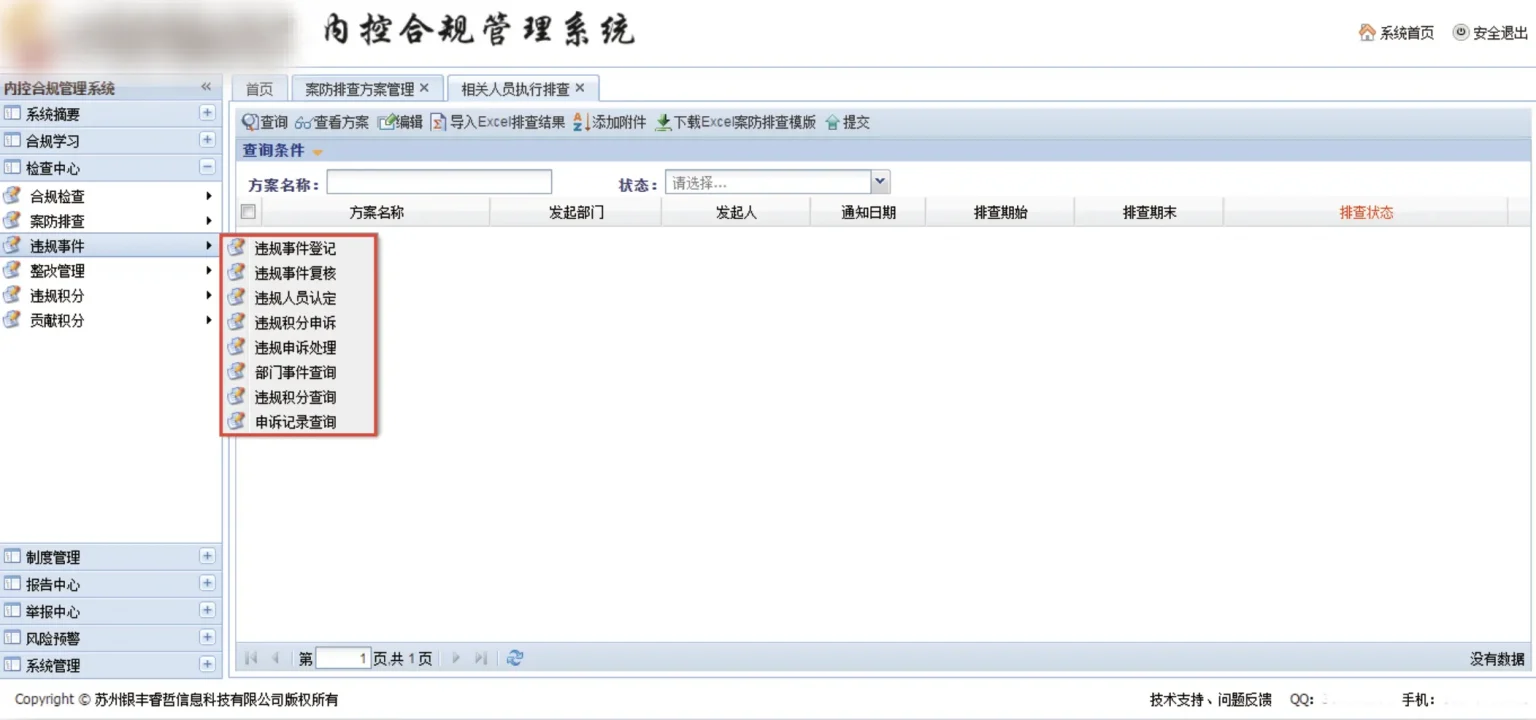The height and width of the screenshot is (720, 1536).
Task: Close the 相关人员执行排查 tab
Action: click(580, 88)
